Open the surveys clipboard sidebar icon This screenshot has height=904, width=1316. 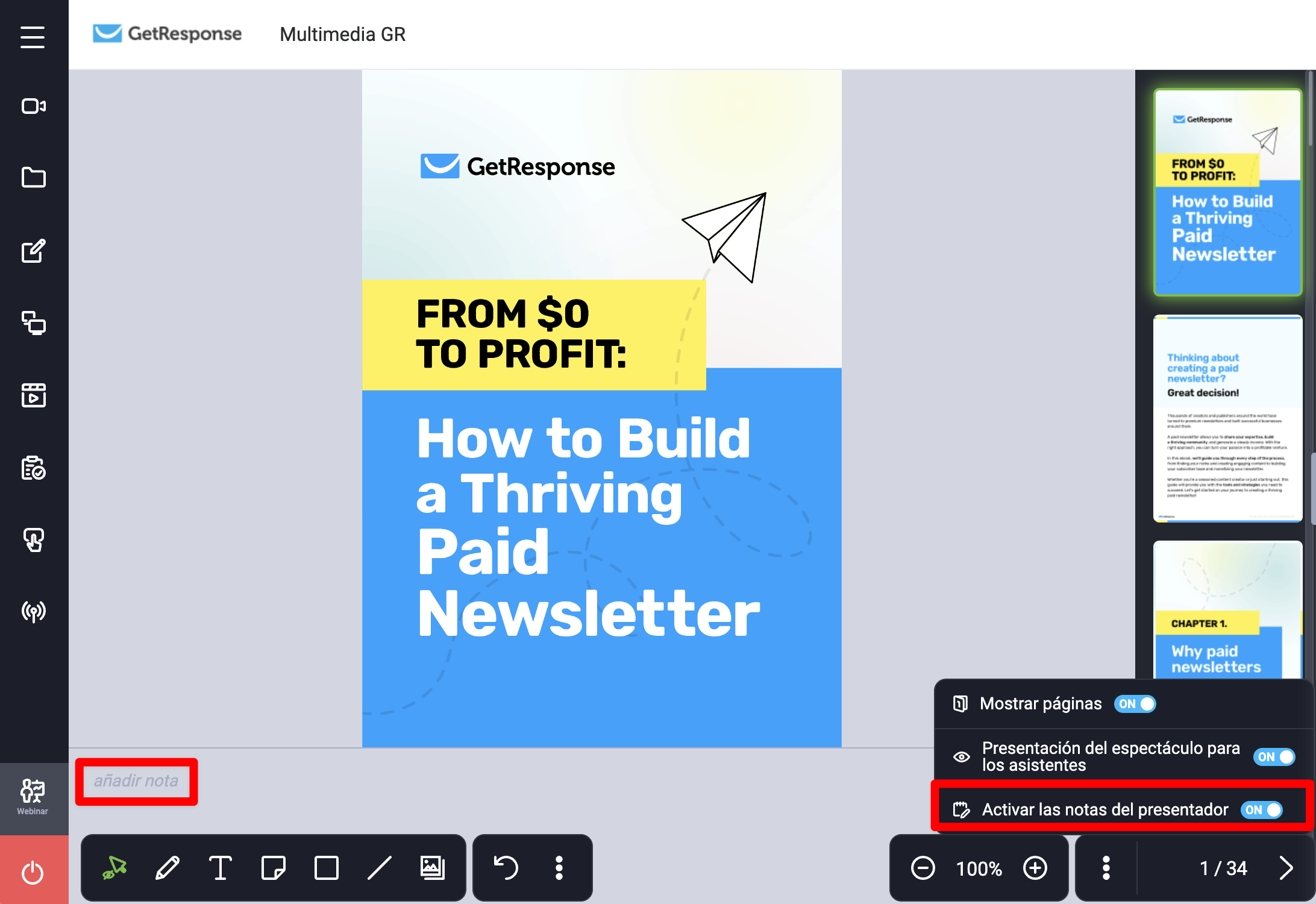(34, 468)
